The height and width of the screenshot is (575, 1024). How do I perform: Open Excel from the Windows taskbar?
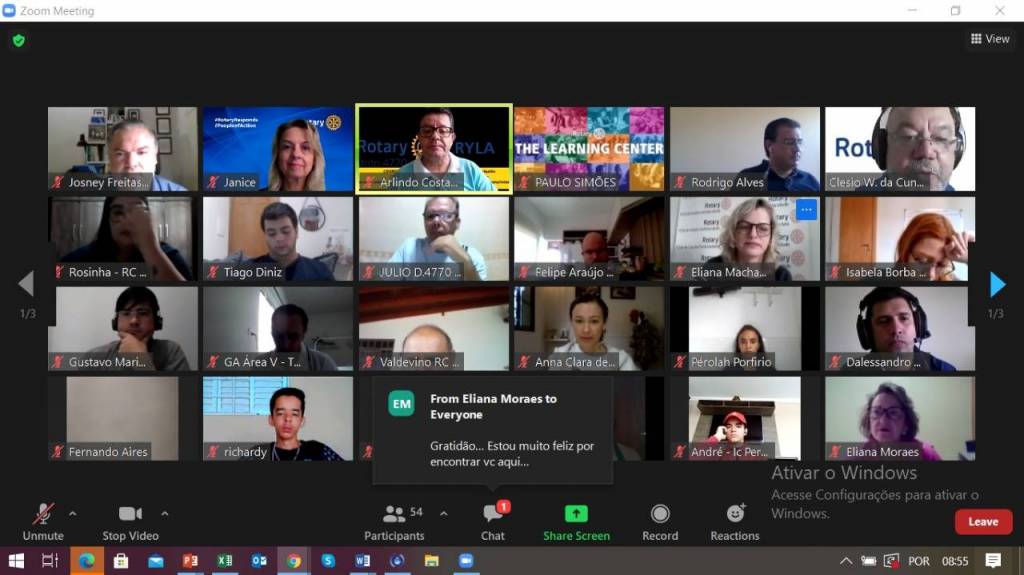click(224, 561)
